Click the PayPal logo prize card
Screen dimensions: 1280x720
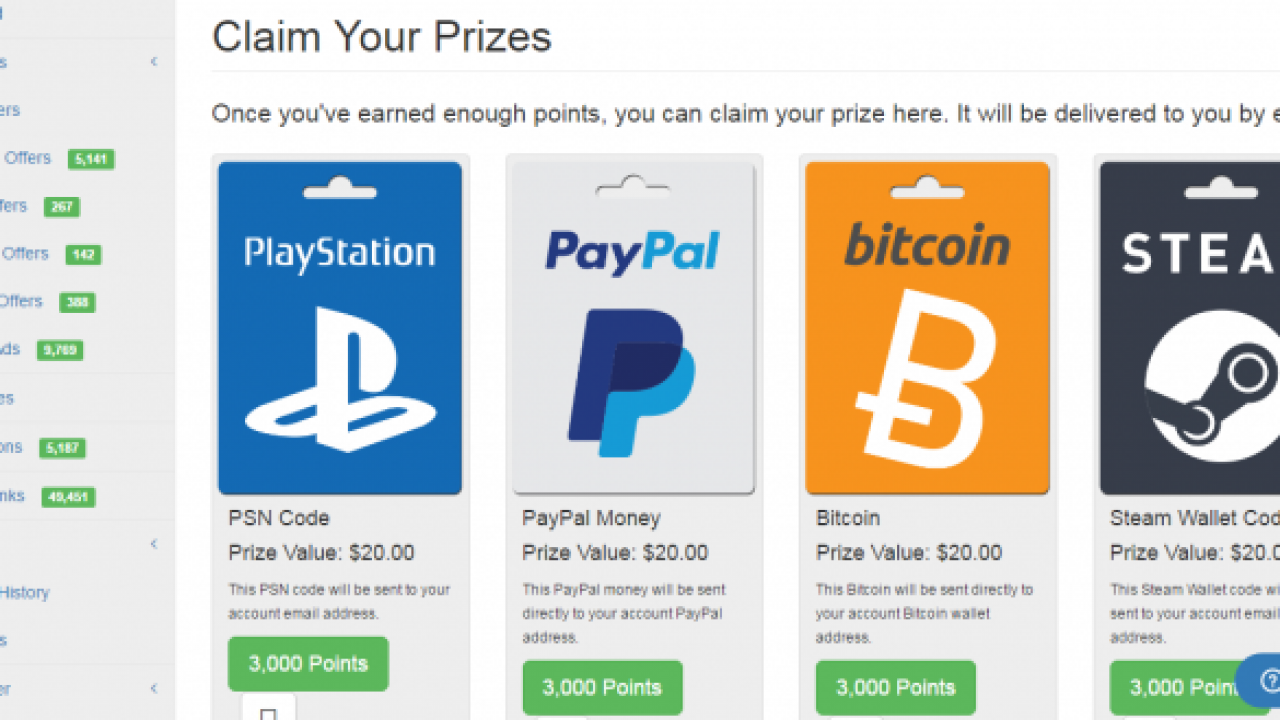[x=633, y=328]
